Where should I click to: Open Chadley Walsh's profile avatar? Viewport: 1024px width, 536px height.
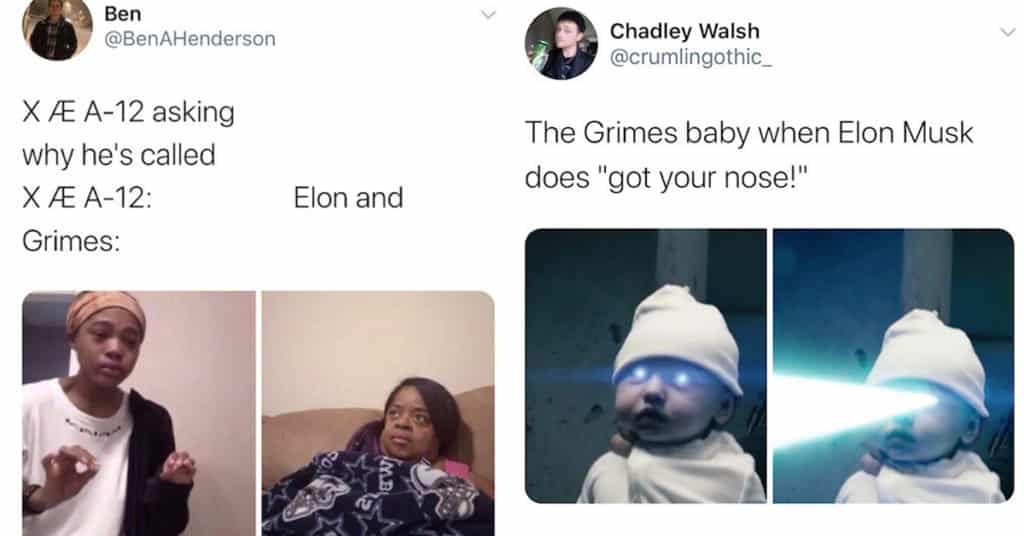pyautogui.click(x=561, y=44)
